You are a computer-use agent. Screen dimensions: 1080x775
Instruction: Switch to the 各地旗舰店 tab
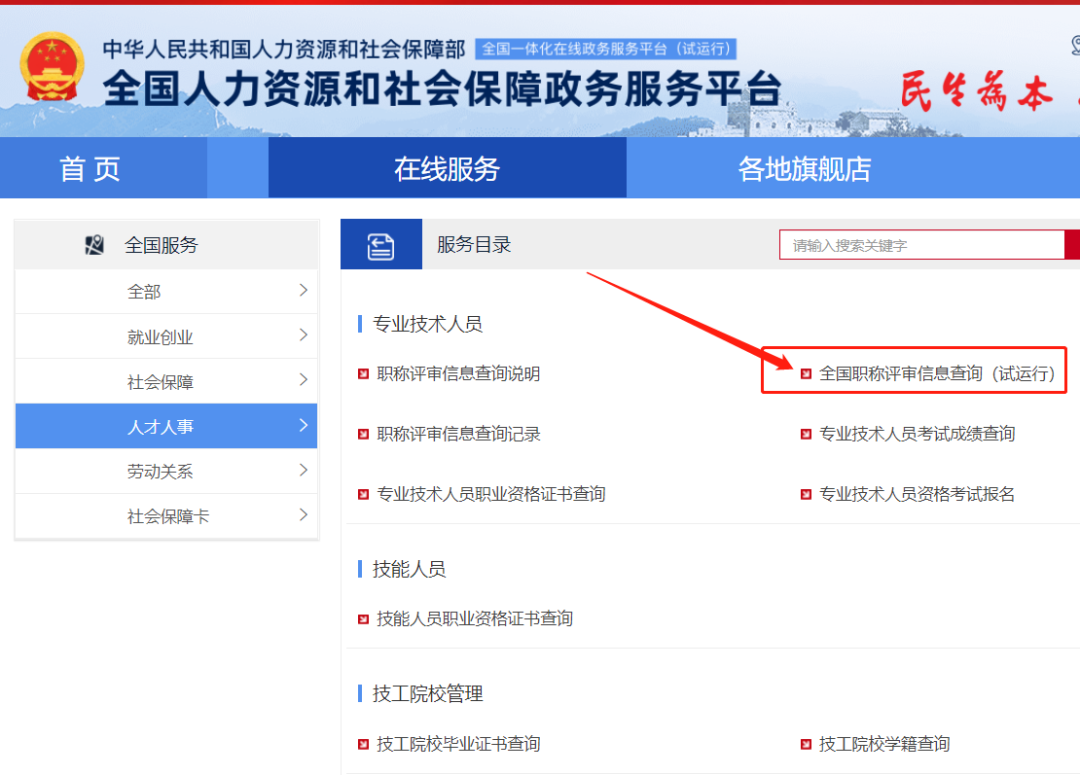pyautogui.click(x=804, y=169)
